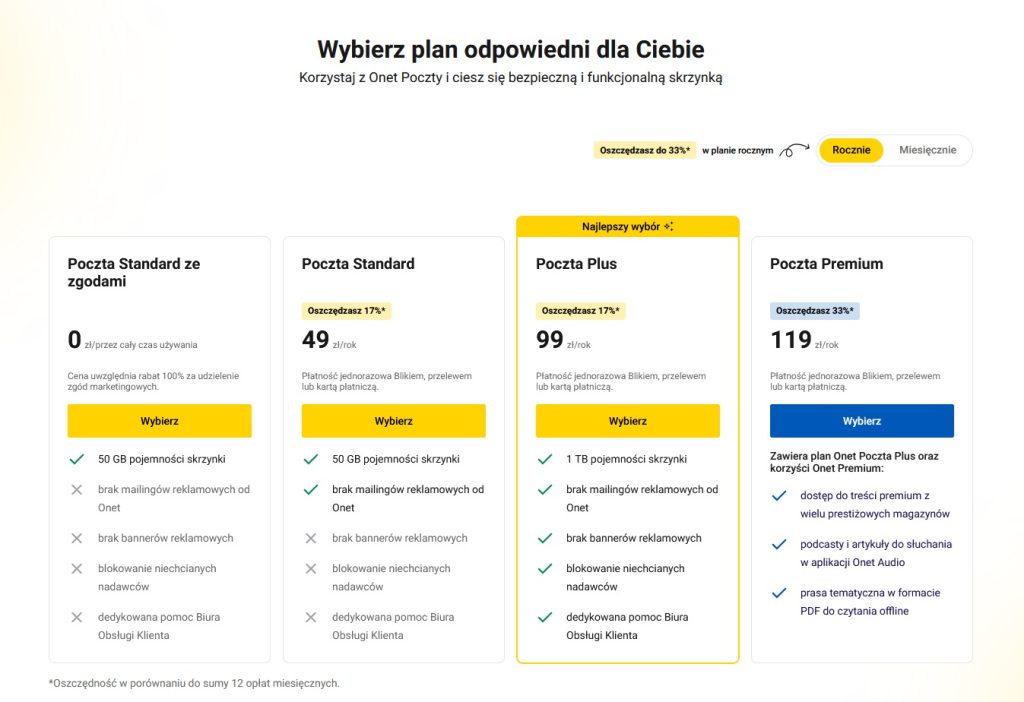
Task: Click green check by blokowanie niechcianych in Poczta Plus
Action: [545, 568]
